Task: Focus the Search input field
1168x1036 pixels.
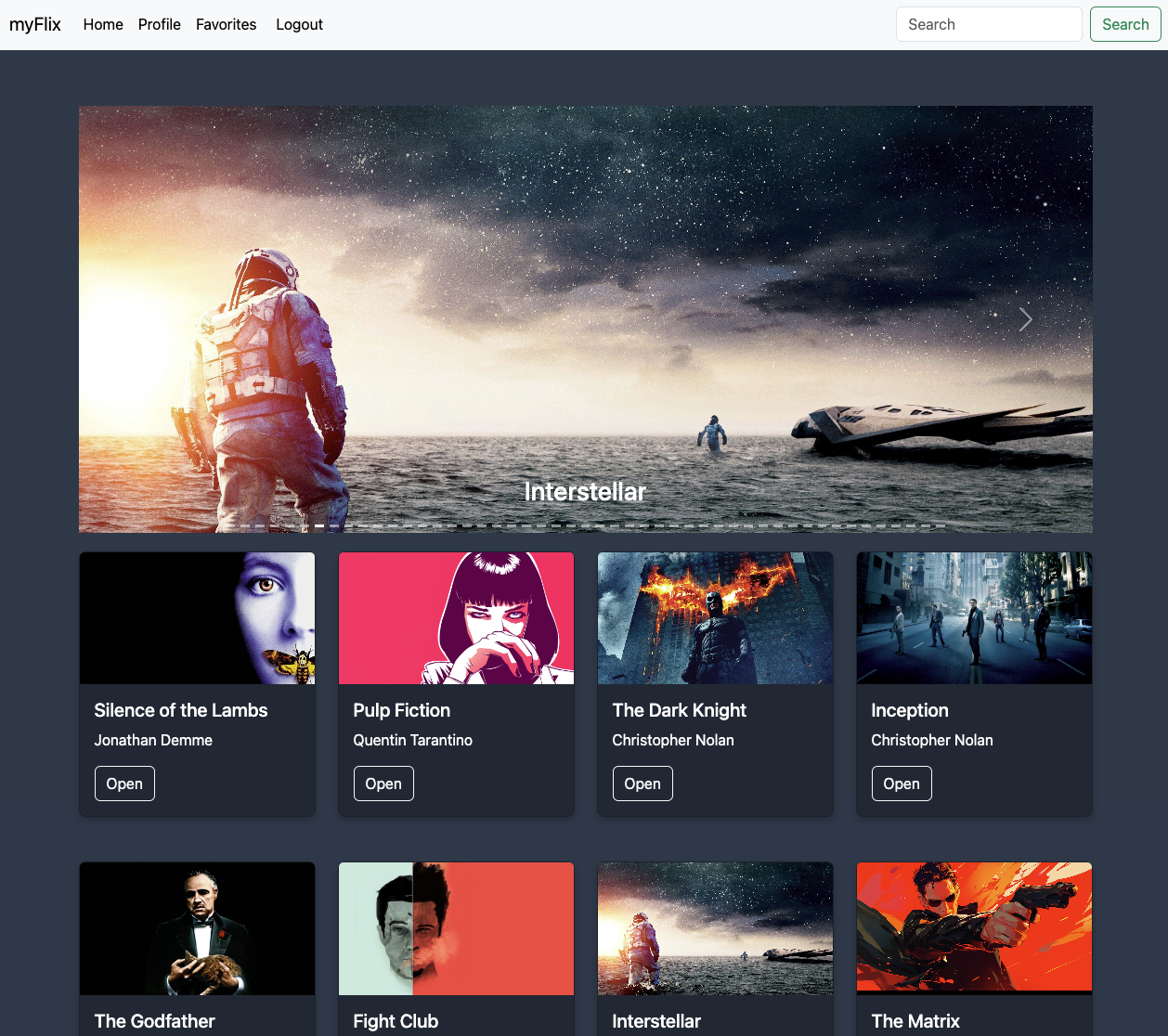Action: click(988, 25)
